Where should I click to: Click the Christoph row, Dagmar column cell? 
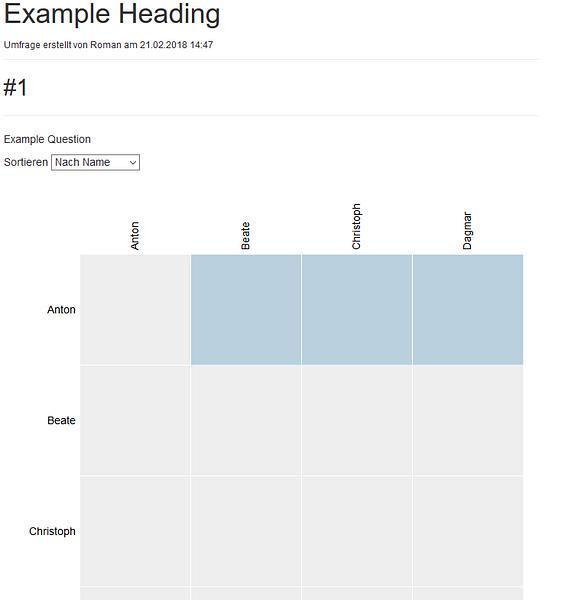pyautogui.click(x=468, y=532)
